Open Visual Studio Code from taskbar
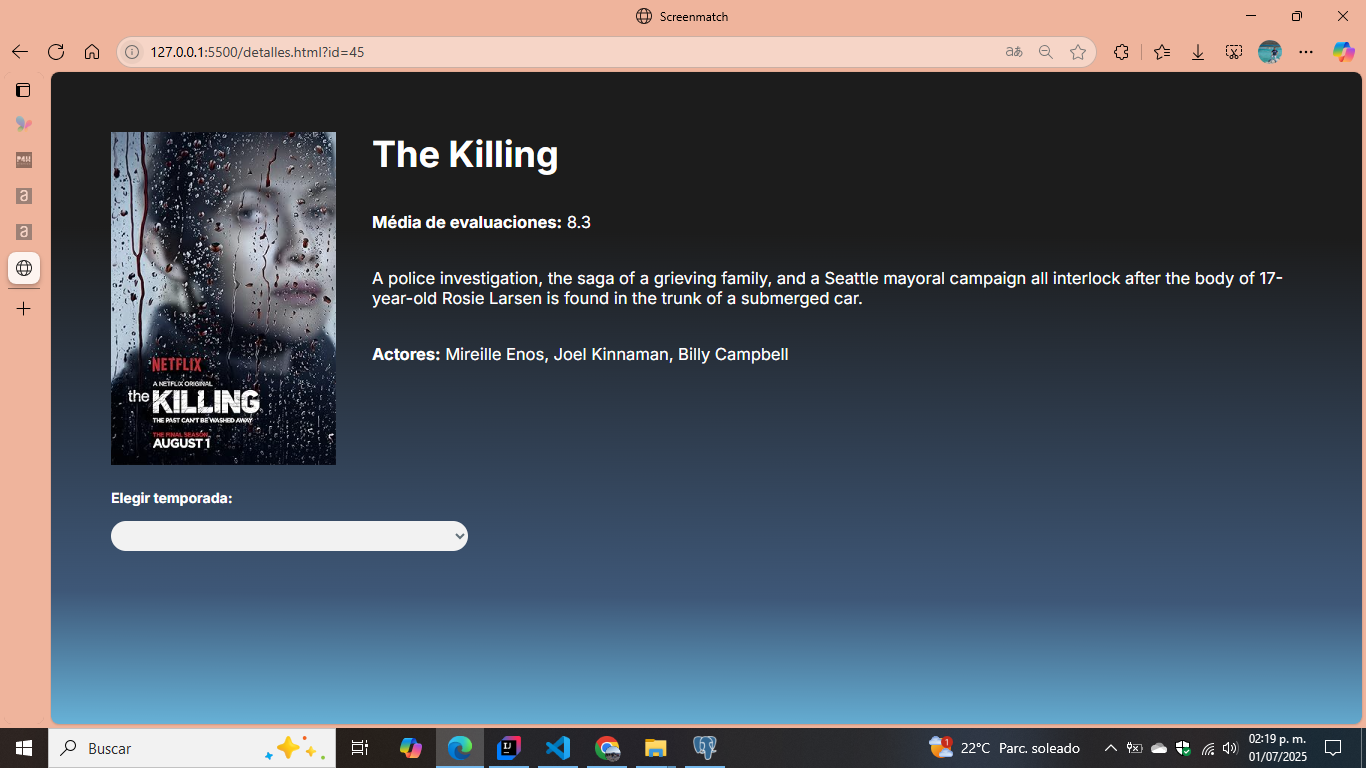The height and width of the screenshot is (768, 1366). (x=558, y=748)
